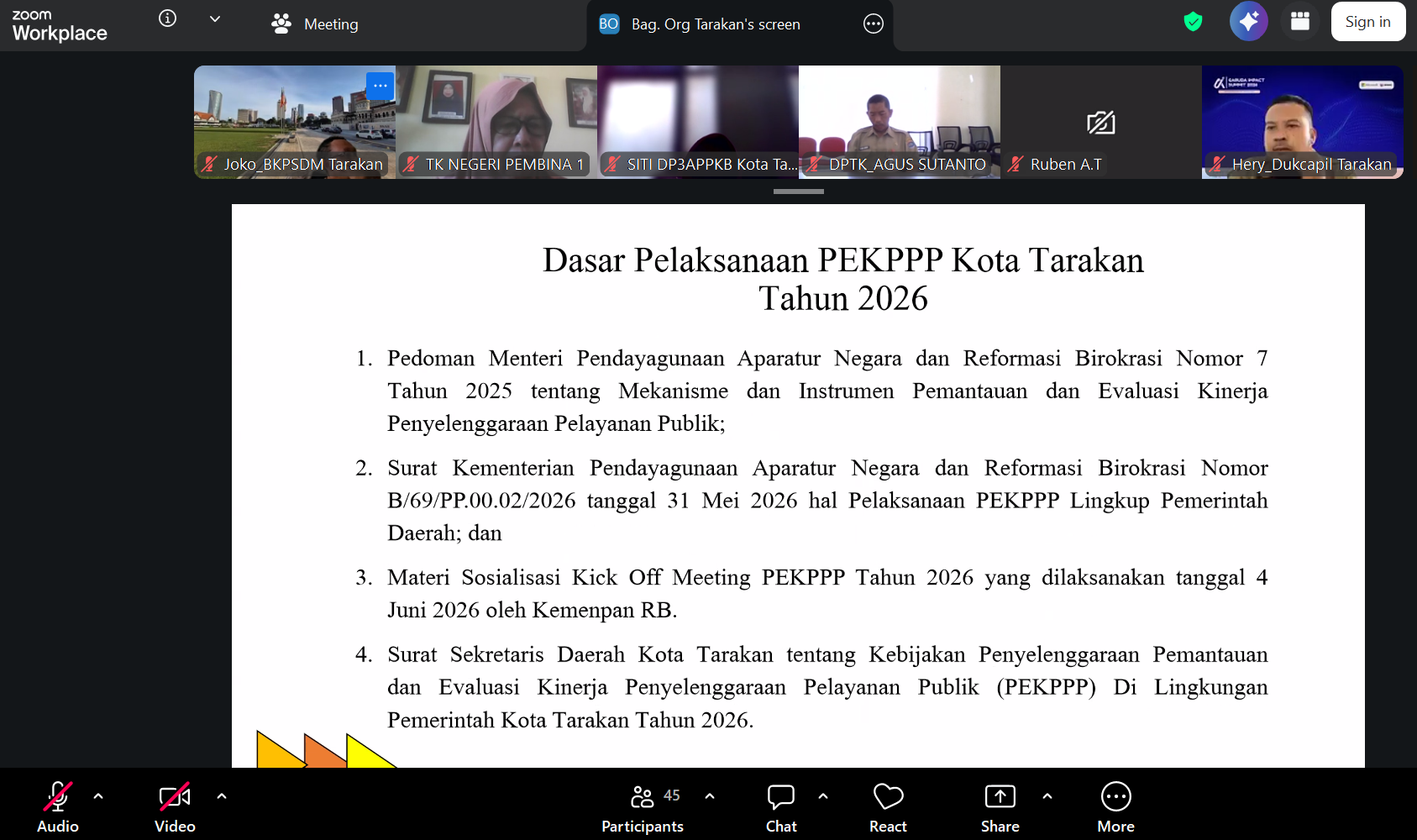This screenshot has width=1417, height=840.
Task: Open the Chat panel
Action: click(x=781, y=806)
